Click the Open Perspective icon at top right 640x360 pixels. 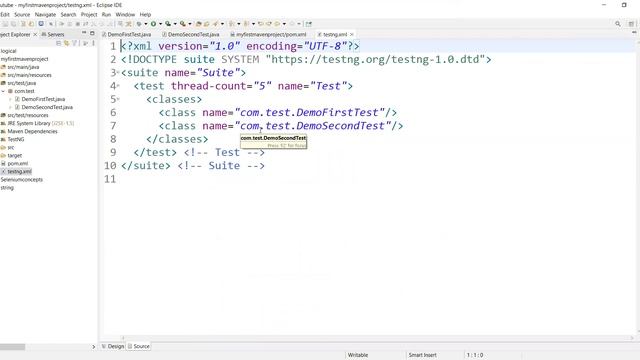click(x=631, y=24)
